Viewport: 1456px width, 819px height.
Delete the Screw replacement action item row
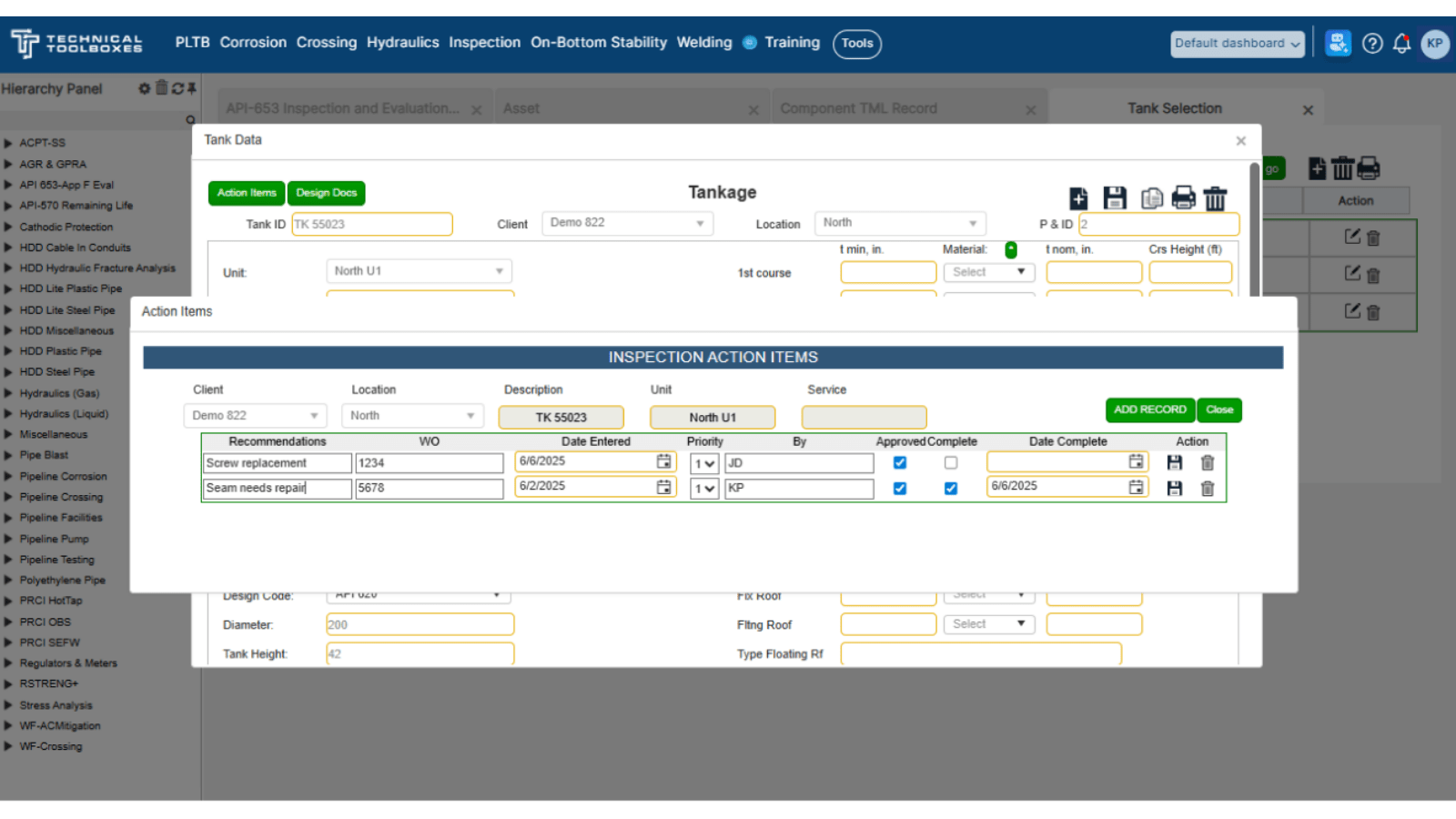point(1208,463)
